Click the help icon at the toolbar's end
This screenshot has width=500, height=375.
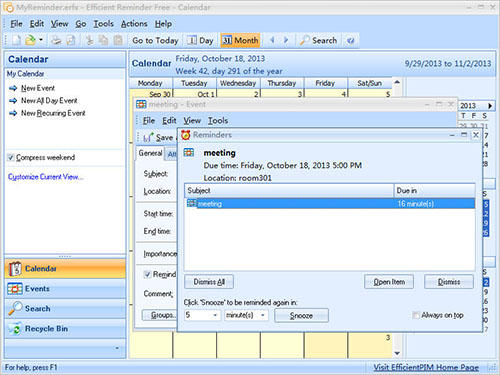(350, 41)
